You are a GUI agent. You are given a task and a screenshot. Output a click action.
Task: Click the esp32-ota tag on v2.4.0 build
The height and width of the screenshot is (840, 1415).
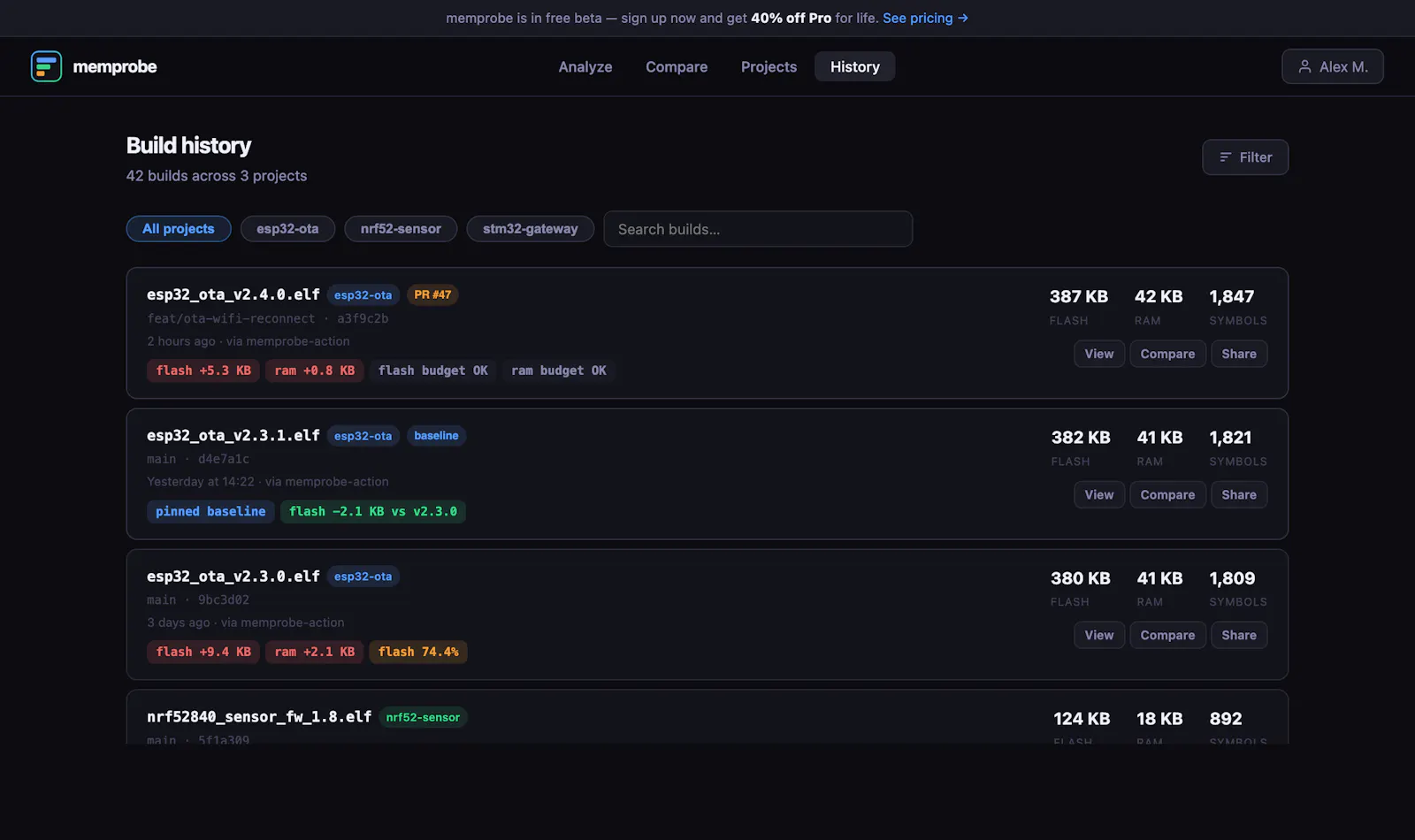click(363, 294)
